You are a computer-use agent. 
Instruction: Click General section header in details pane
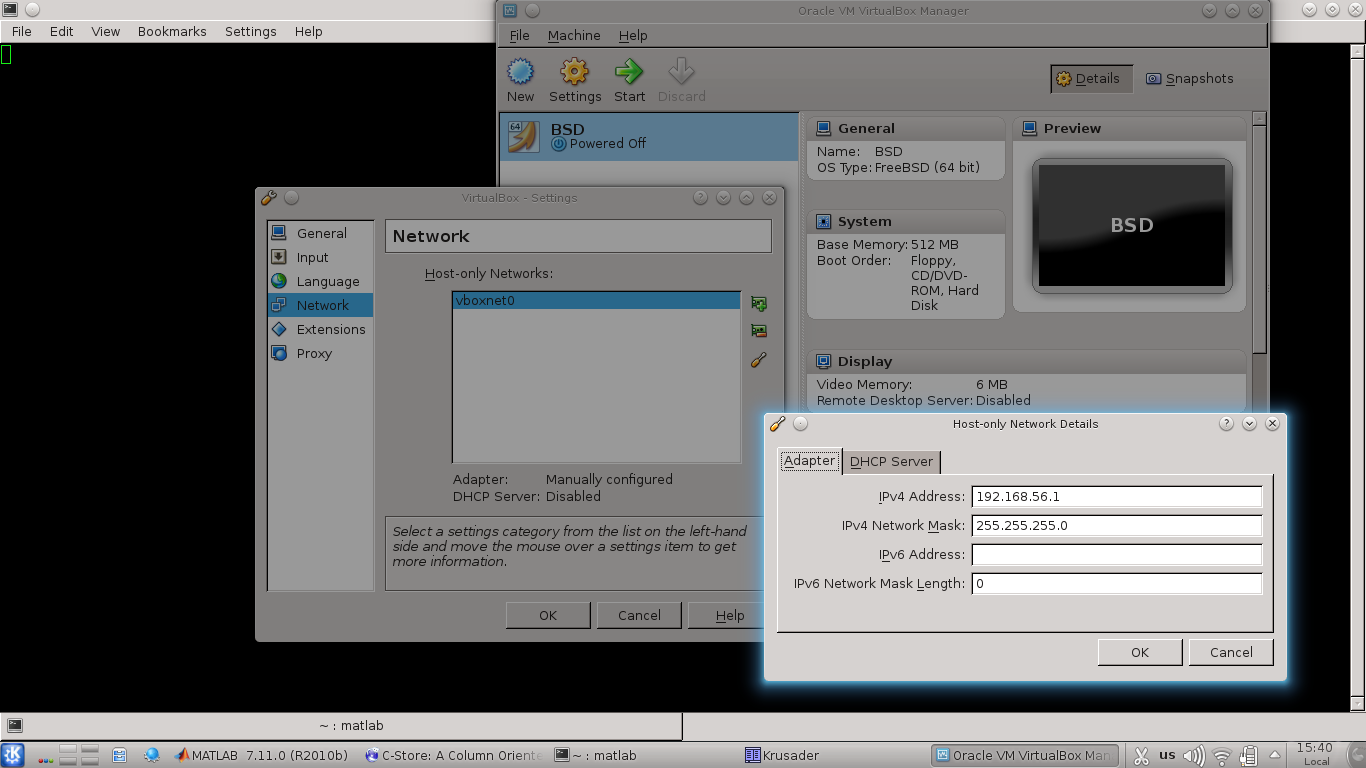pyautogui.click(x=905, y=128)
